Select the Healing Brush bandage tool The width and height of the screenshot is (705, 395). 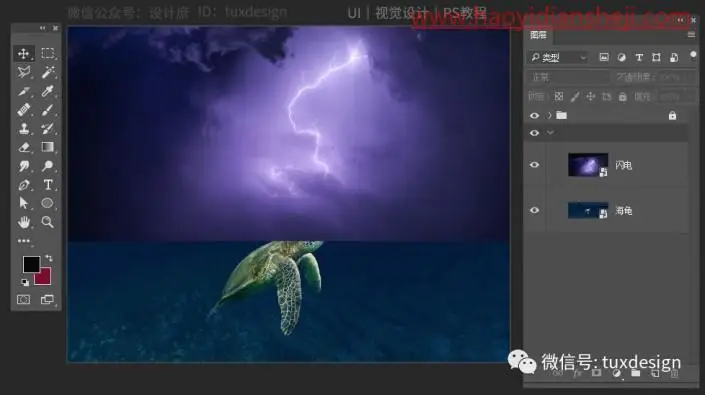[23, 110]
